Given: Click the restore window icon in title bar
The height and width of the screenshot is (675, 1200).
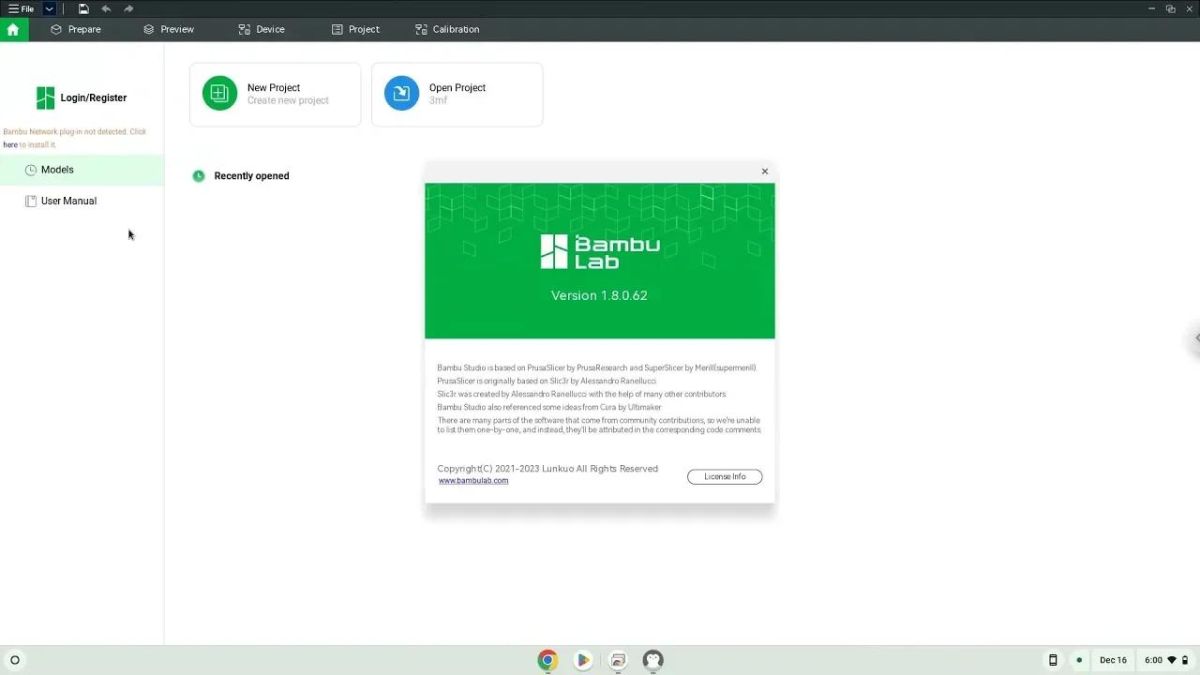Looking at the screenshot, I should pos(1170,9).
